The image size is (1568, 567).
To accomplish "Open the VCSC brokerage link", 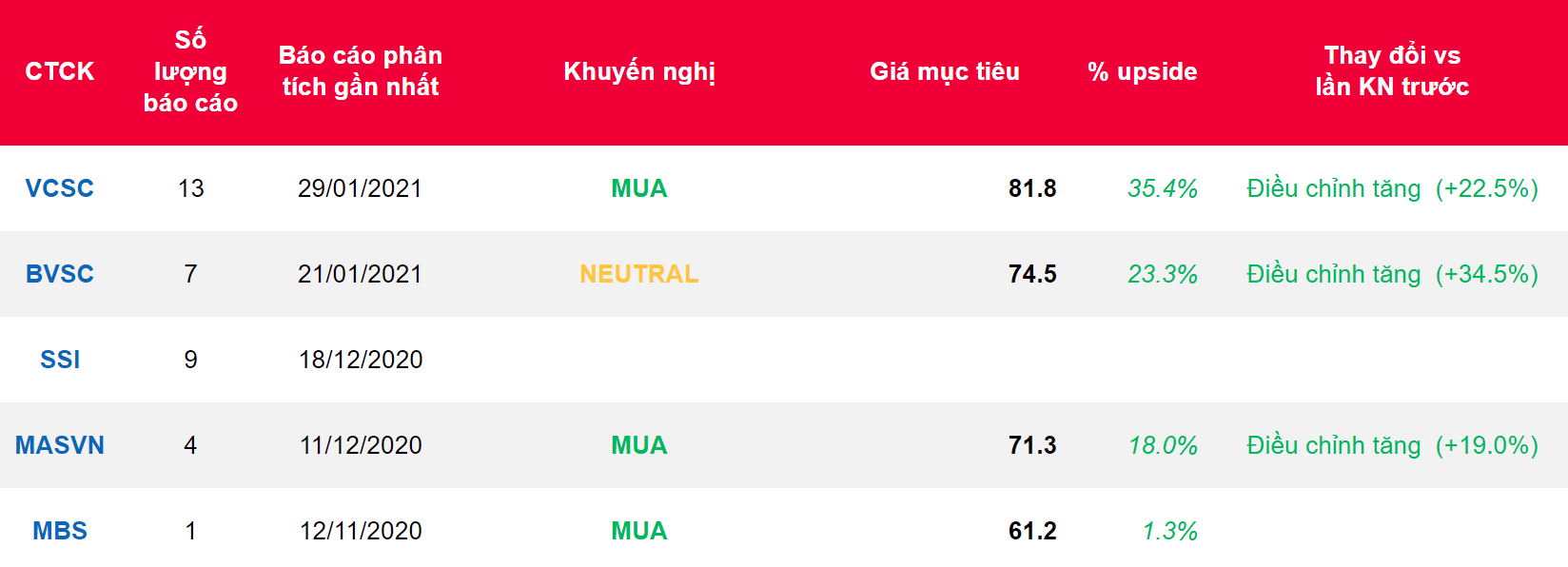I will pyautogui.click(x=59, y=188).
